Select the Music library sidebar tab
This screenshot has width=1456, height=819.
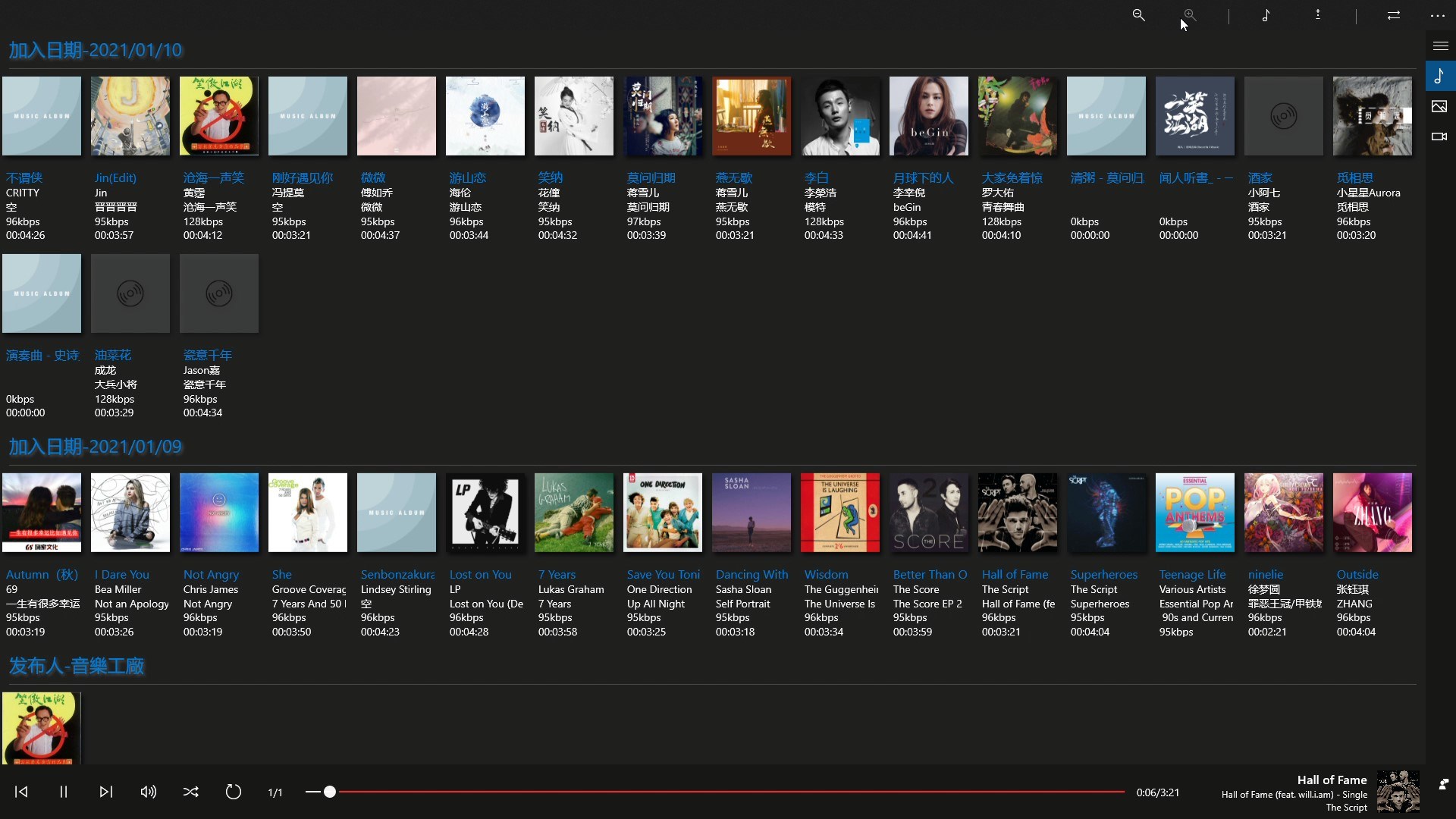(1441, 76)
